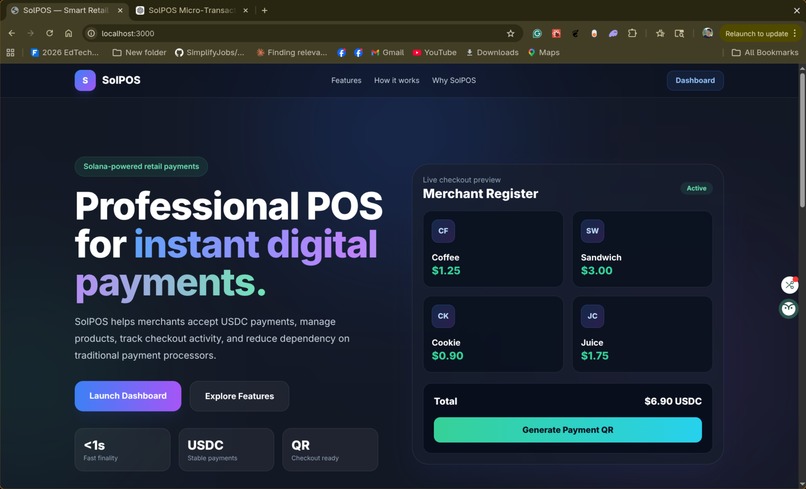
Task: Open How it works nav link
Action: pyautogui.click(x=396, y=80)
